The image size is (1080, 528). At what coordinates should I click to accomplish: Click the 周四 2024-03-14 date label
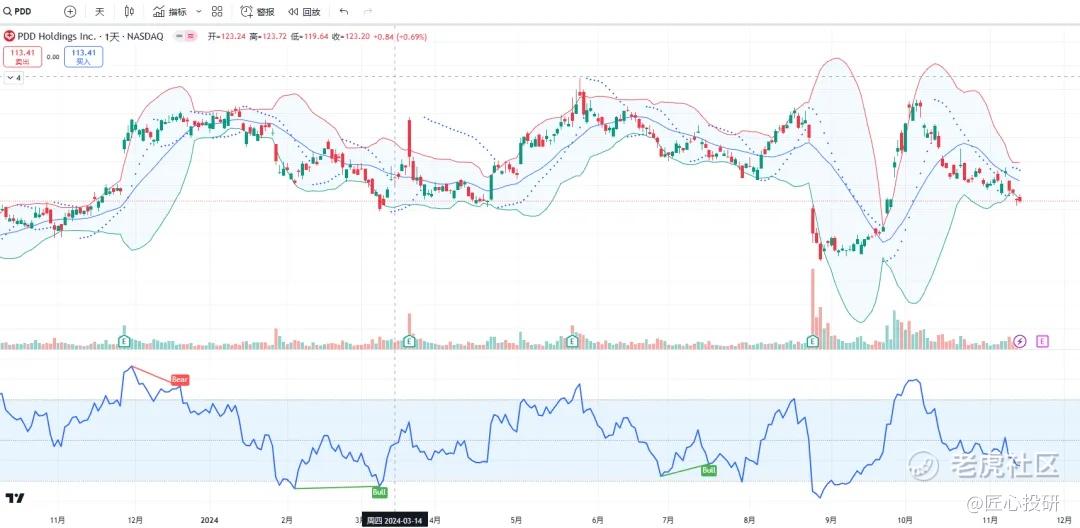click(x=395, y=520)
